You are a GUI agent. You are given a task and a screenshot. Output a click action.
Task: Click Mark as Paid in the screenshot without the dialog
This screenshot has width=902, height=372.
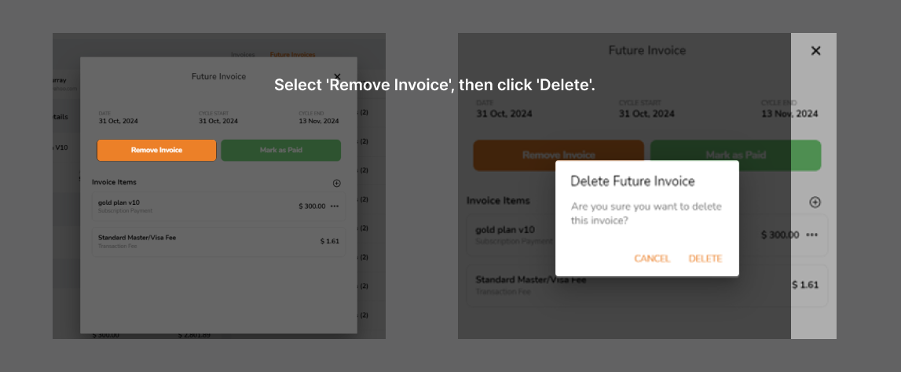[x=281, y=150]
